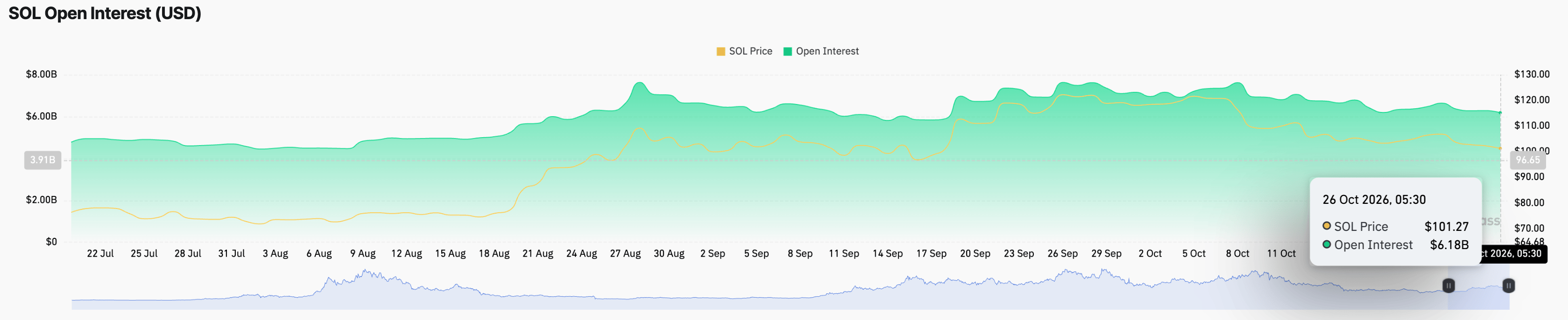Click the 25 Jul date label
This screenshot has width=1568, height=320.
click(144, 254)
